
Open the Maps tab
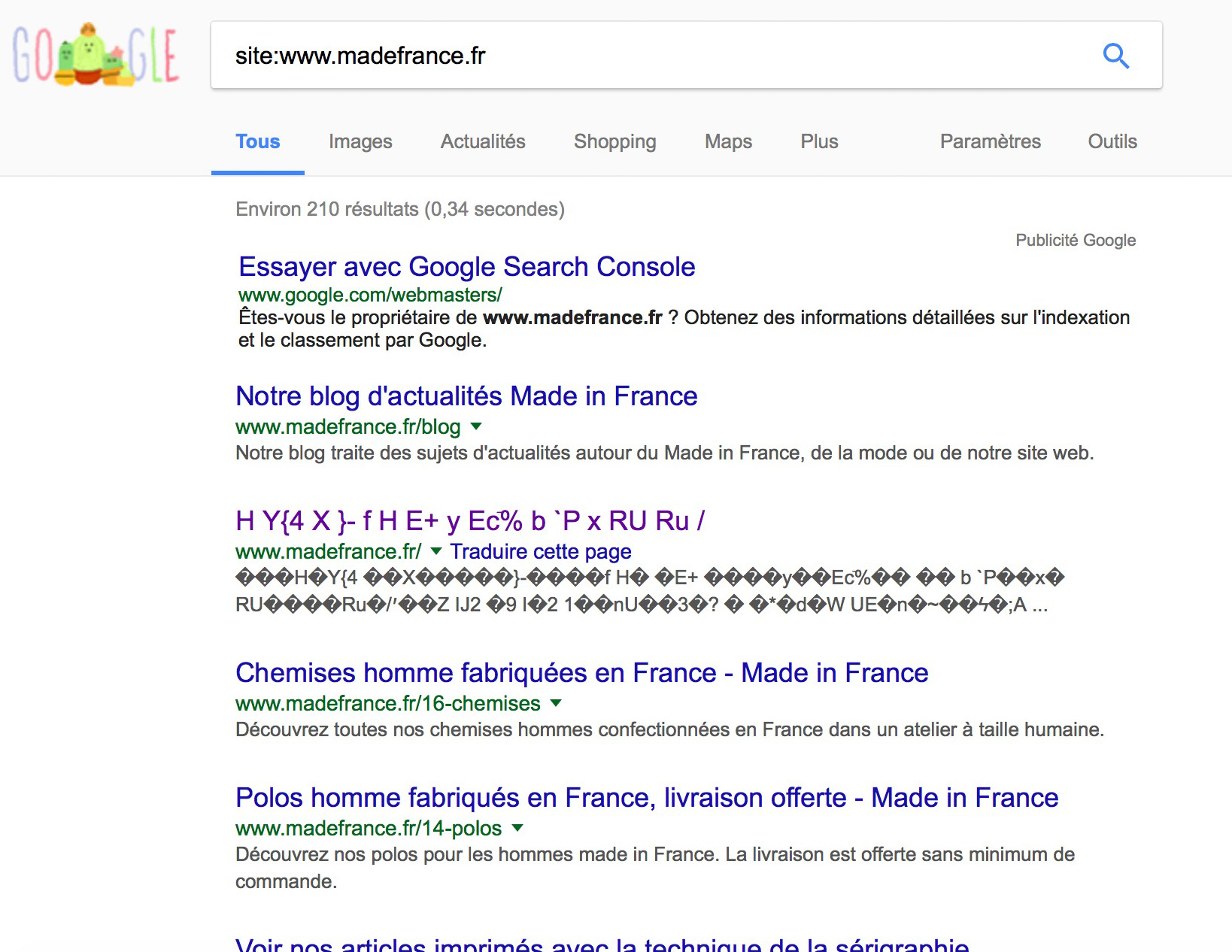[728, 141]
